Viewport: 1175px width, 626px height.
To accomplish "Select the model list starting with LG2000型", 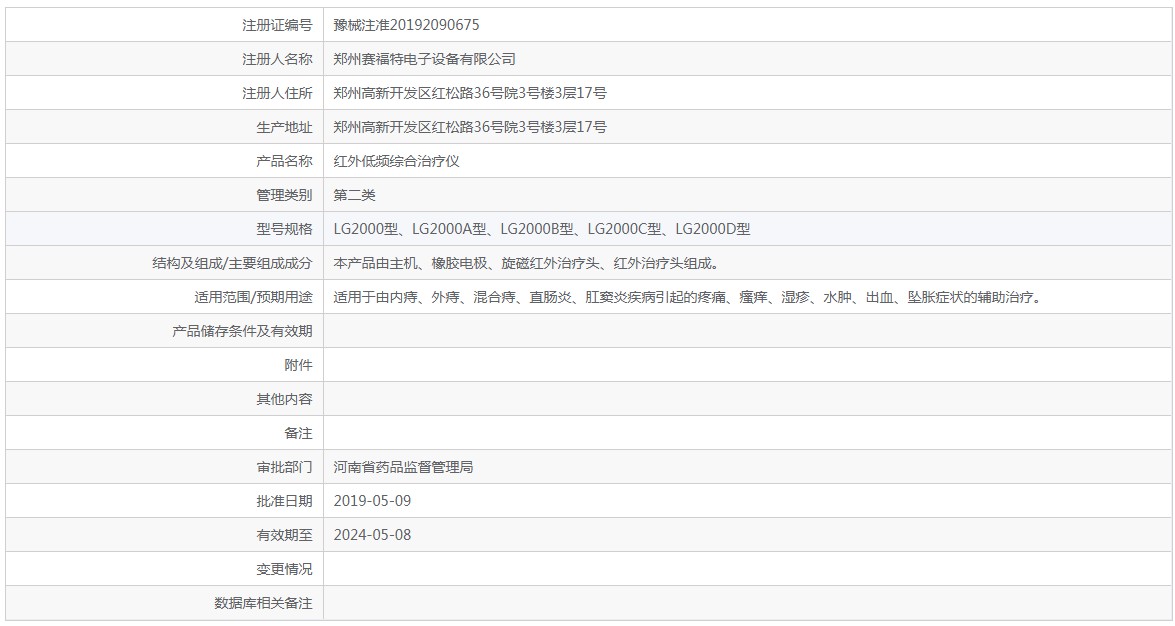I will (x=542, y=229).
